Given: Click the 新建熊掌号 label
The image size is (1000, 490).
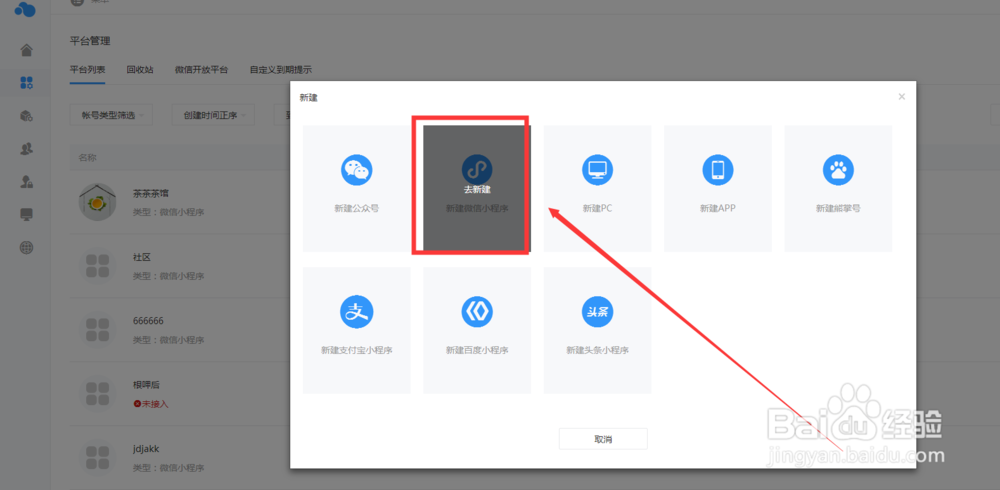Looking at the screenshot, I should 838,209.
